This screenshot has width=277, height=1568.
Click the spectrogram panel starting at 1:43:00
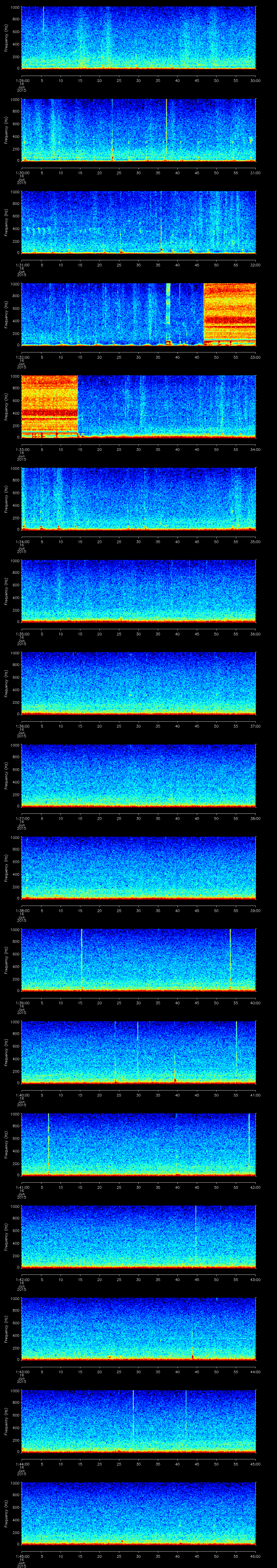[x=139, y=1329]
